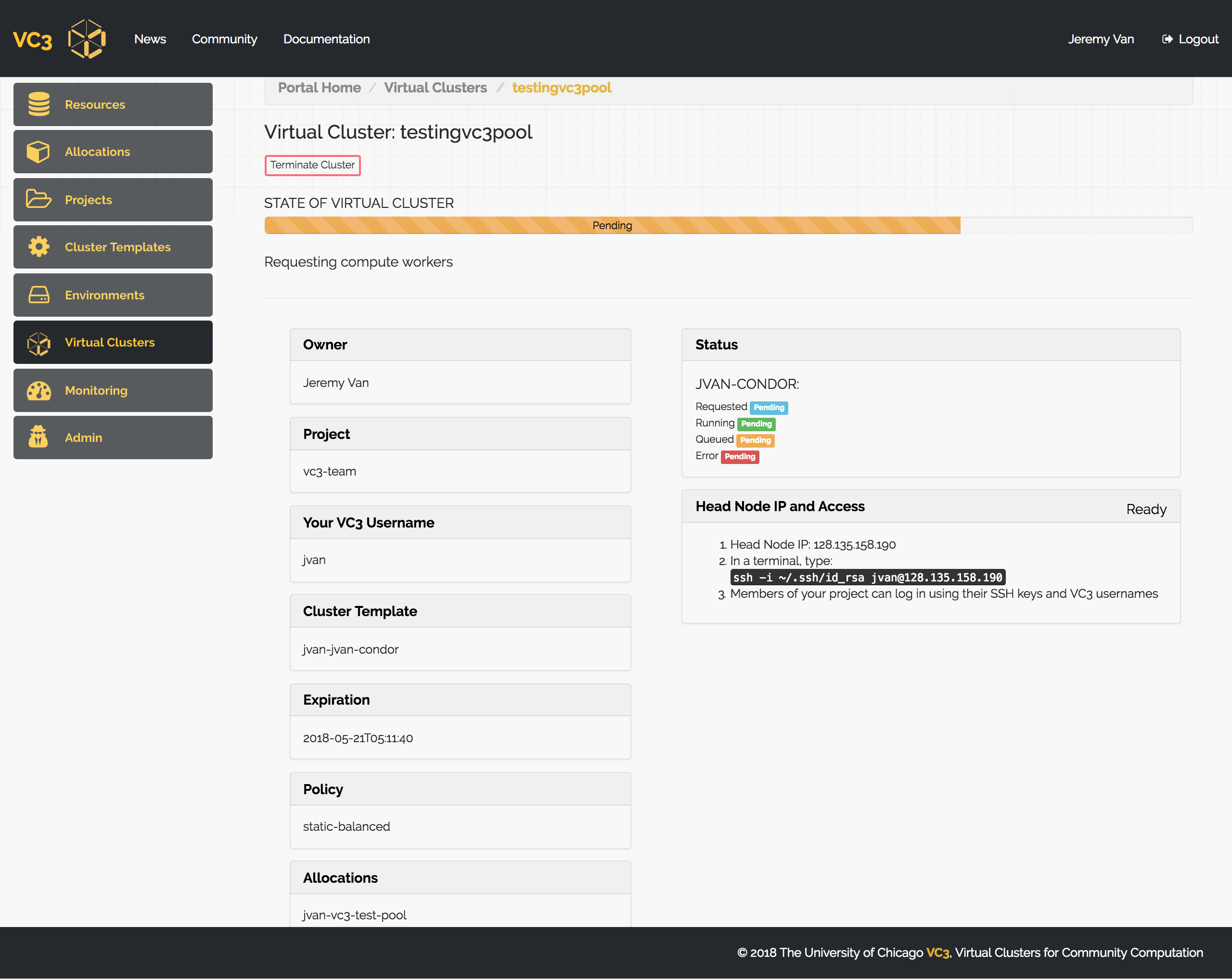The width and height of the screenshot is (1232, 979).
Task: Click the Logout arrow icon
Action: click(x=1167, y=39)
